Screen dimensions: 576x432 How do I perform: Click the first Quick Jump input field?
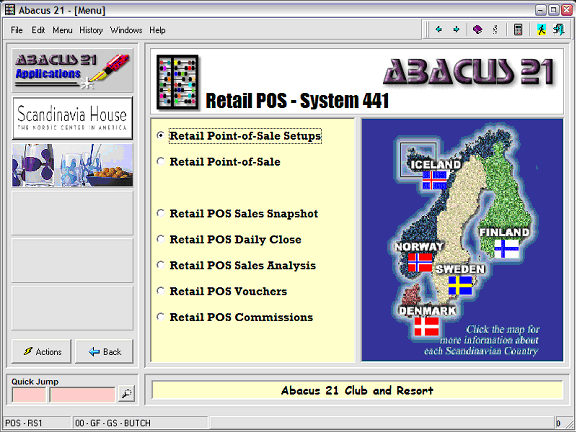tap(29, 395)
